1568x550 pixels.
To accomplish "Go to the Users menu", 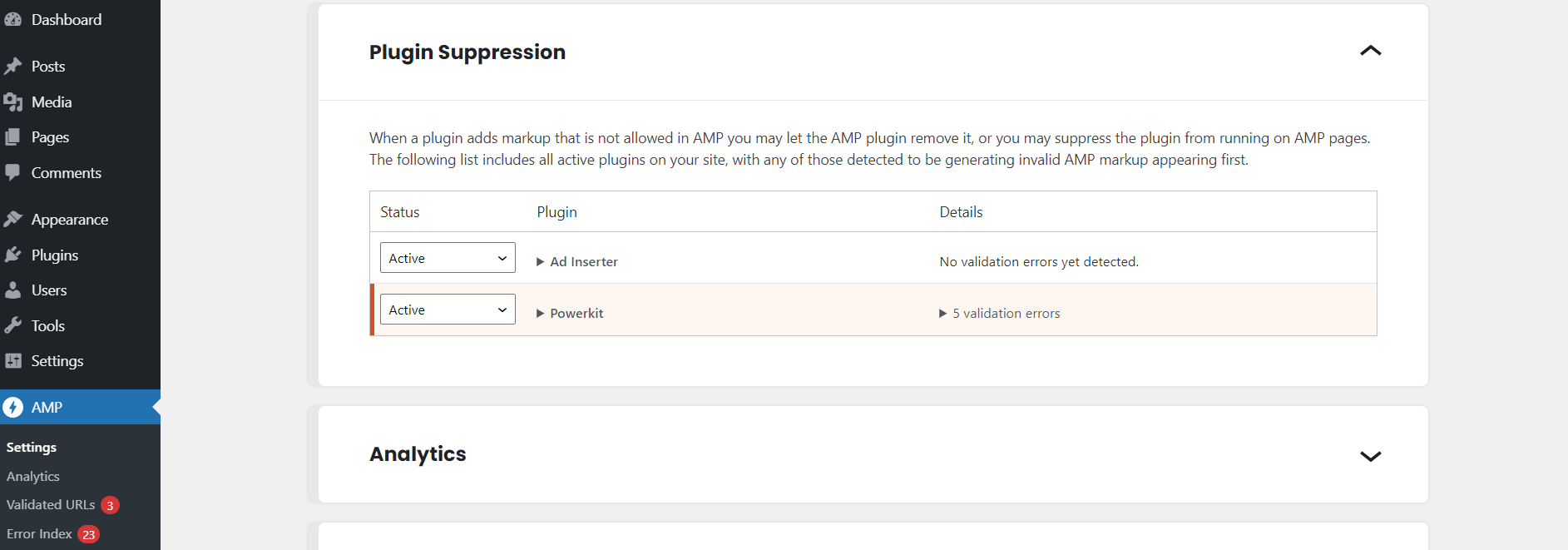I will point(49,290).
